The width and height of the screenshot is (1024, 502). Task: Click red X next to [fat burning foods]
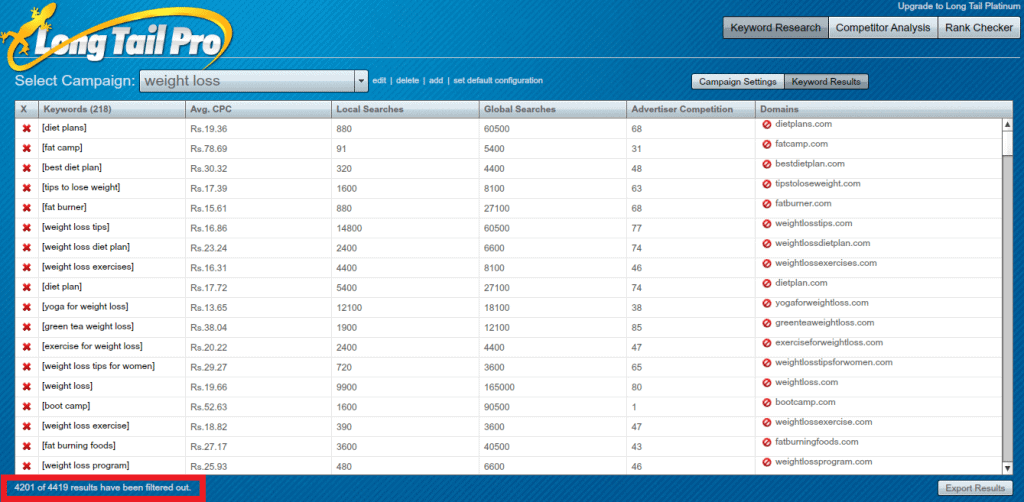coord(27,447)
